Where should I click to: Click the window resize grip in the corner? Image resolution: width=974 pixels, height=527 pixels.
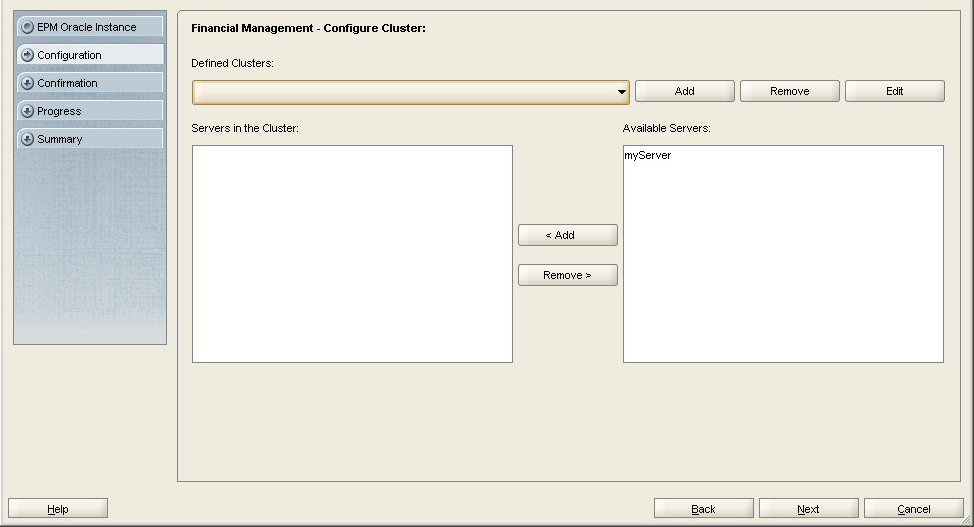(x=967, y=520)
